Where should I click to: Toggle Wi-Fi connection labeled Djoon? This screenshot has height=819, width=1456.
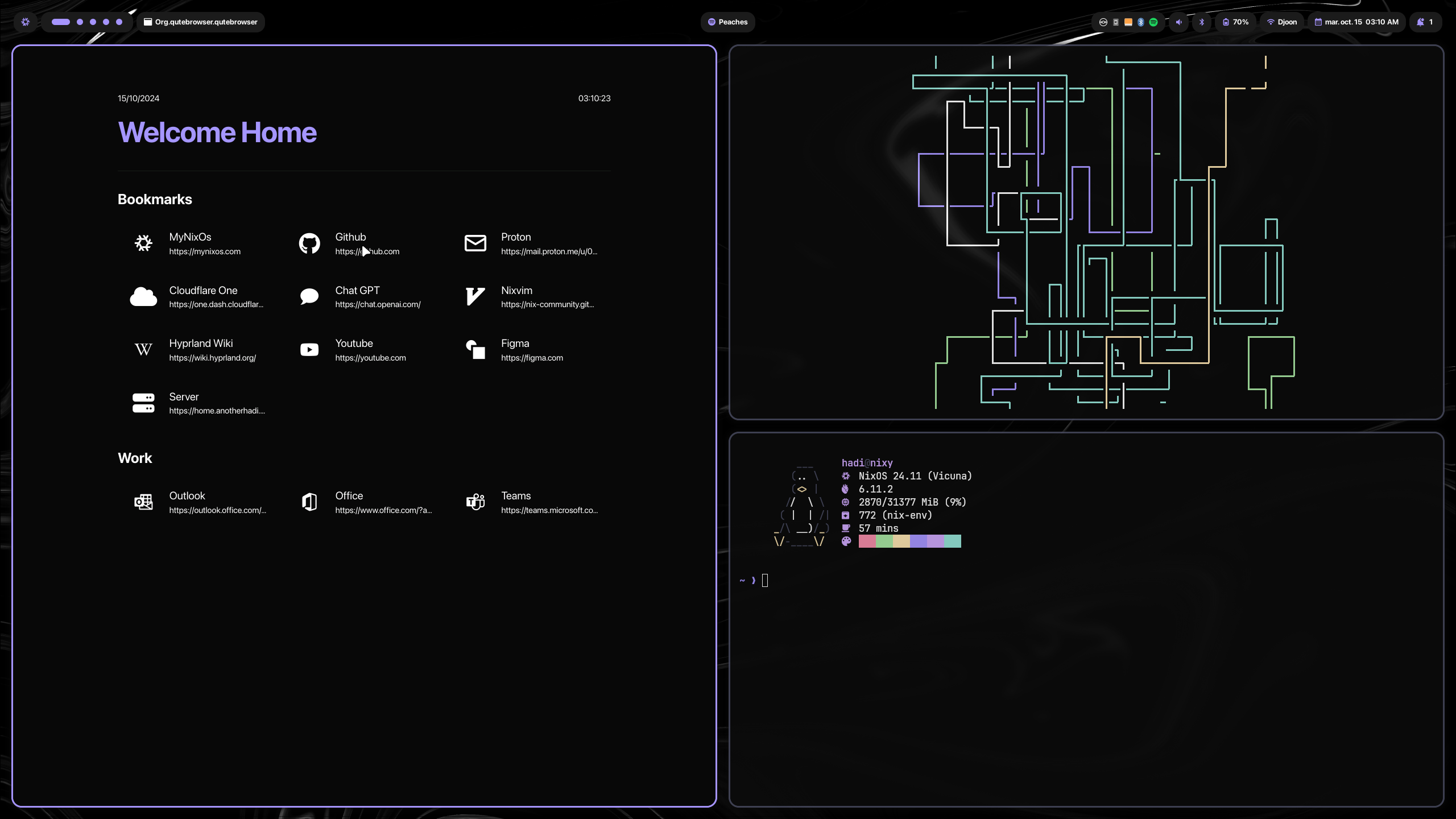tap(1281, 22)
